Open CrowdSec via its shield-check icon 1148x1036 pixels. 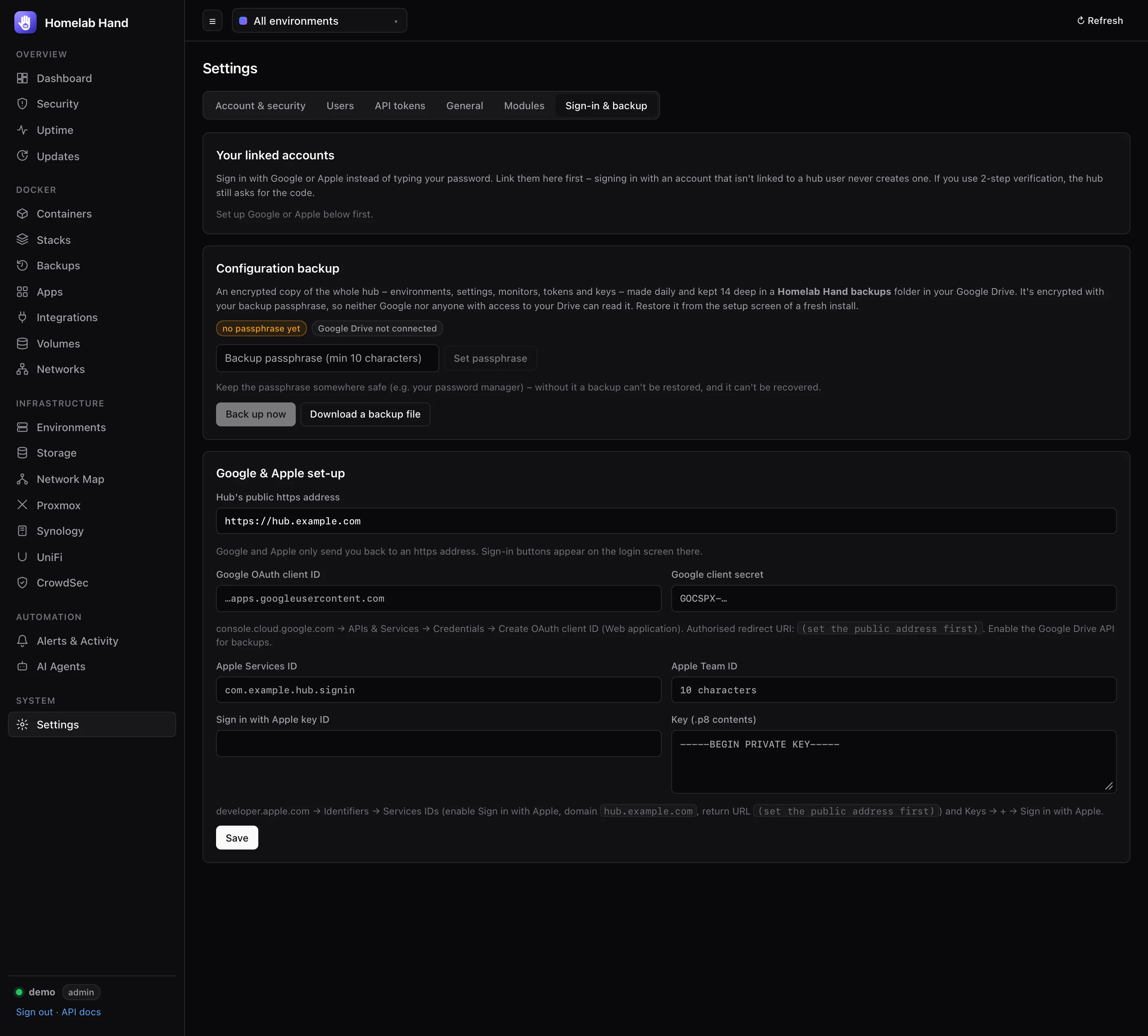point(22,582)
